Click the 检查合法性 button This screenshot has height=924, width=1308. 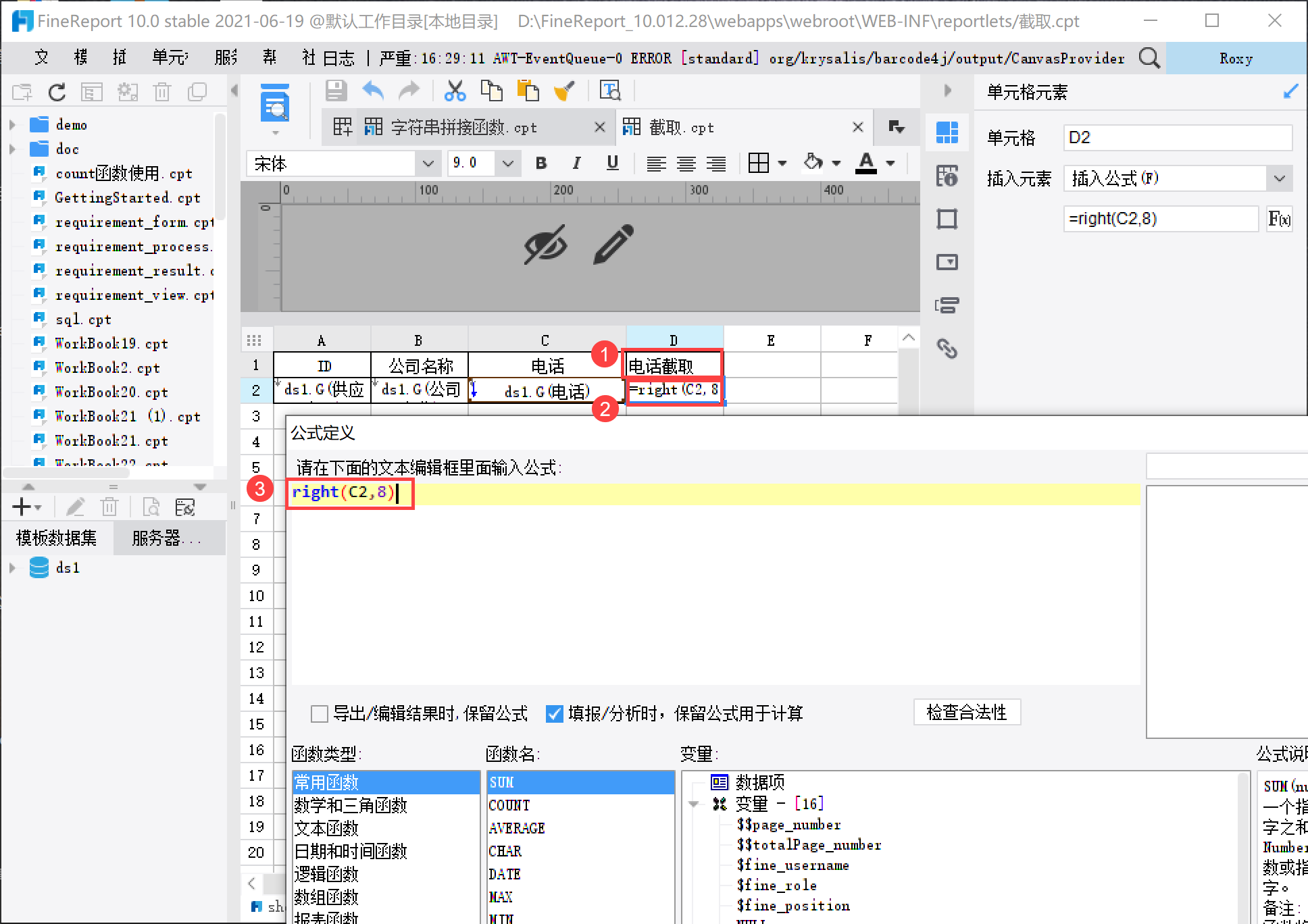tap(966, 713)
